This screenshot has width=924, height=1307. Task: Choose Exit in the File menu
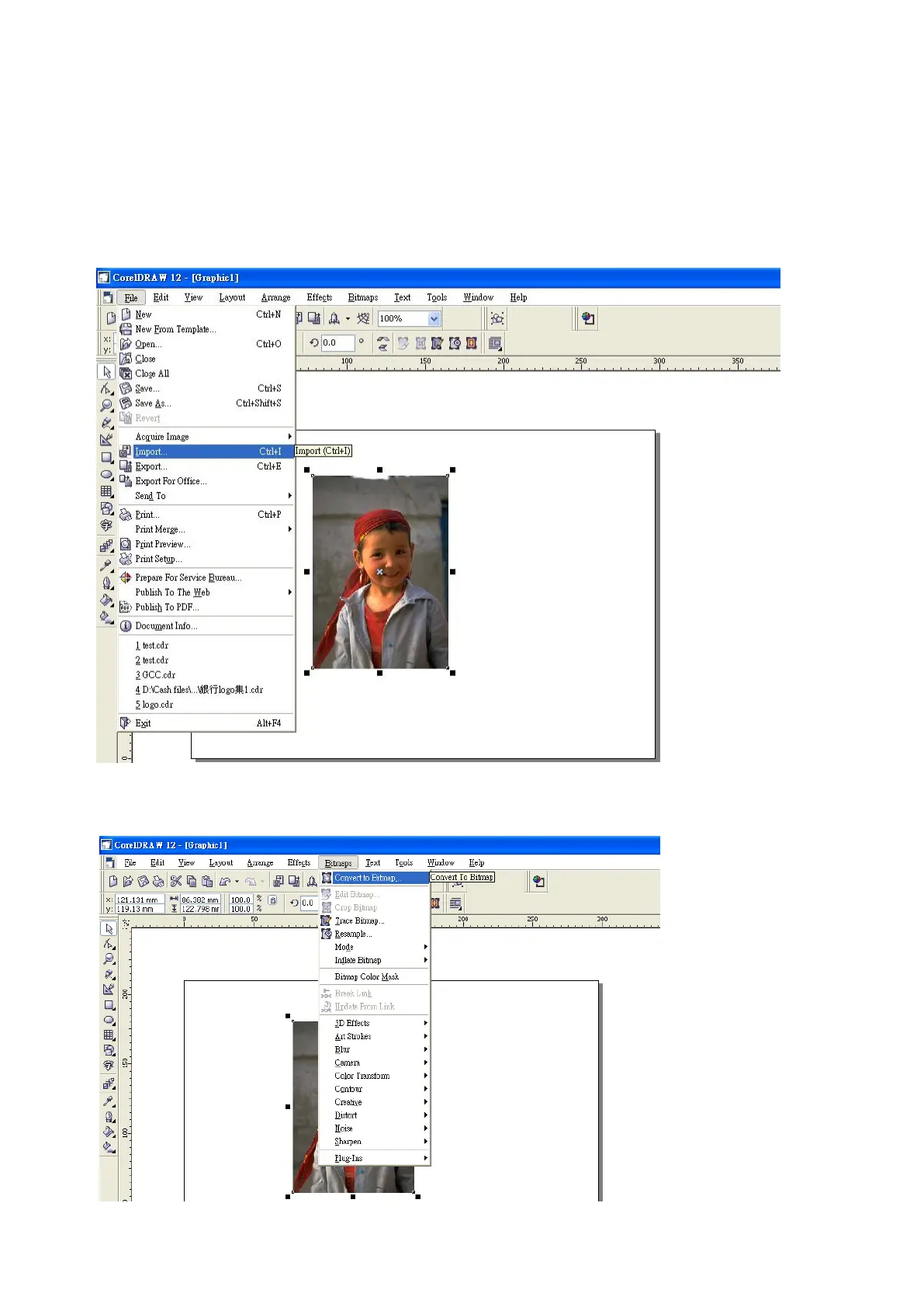click(x=206, y=723)
